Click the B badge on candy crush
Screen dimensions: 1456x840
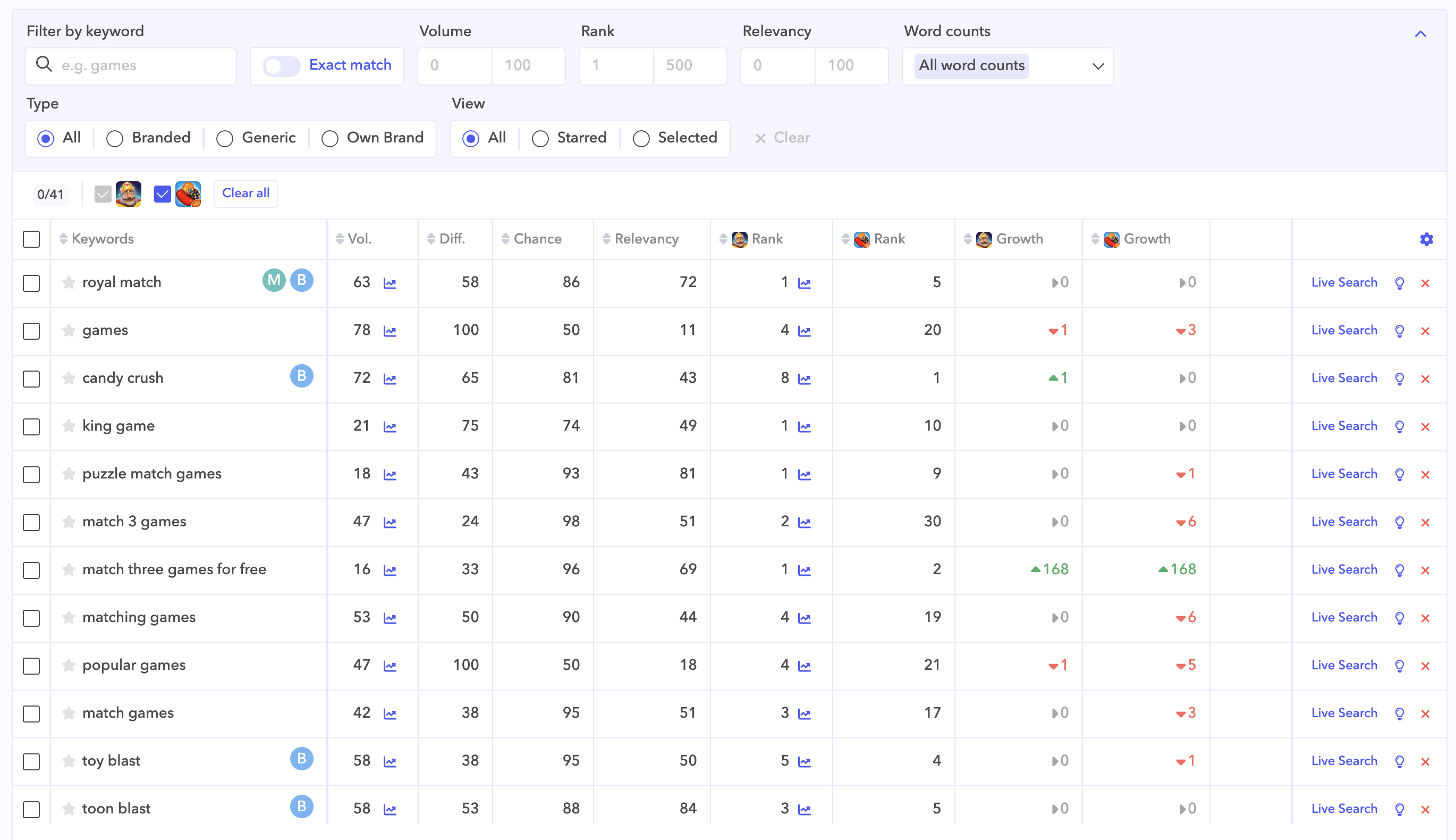click(x=302, y=376)
